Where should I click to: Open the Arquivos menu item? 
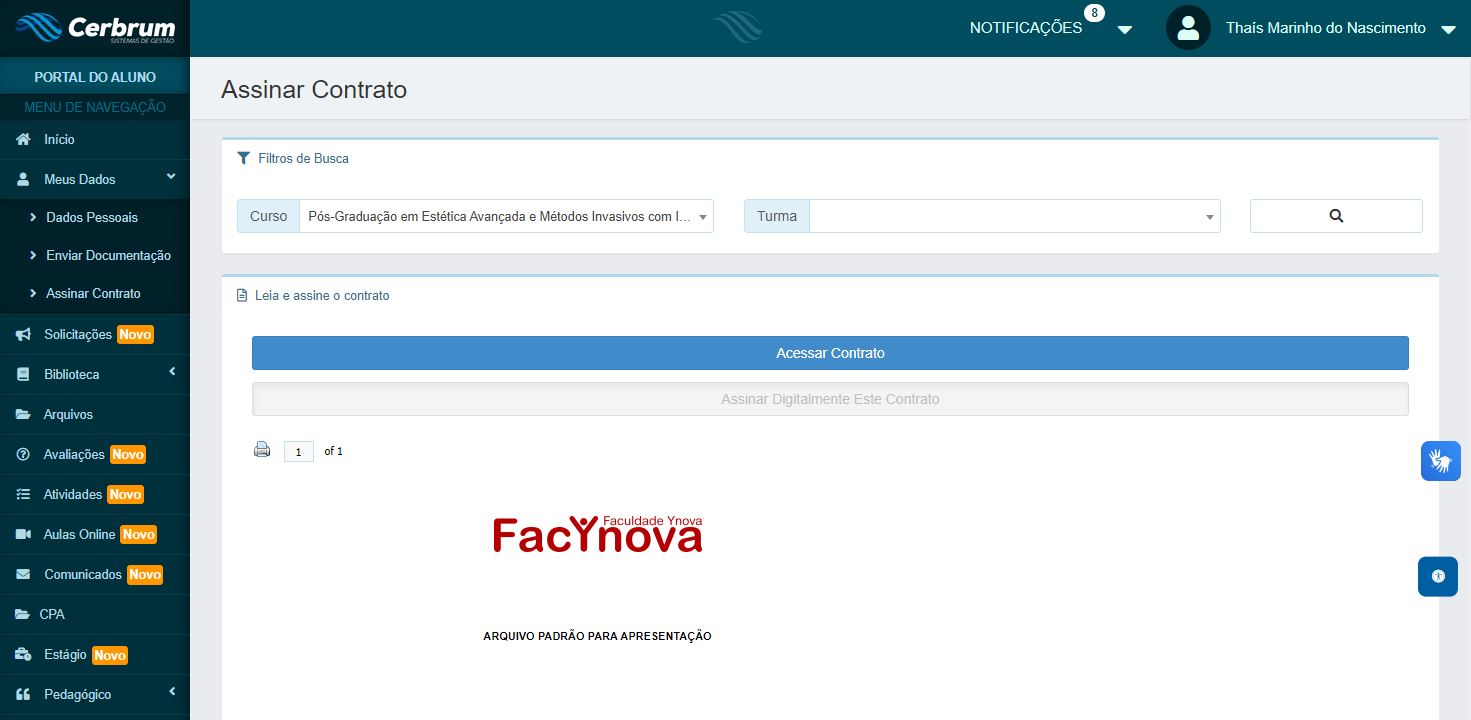coord(95,414)
